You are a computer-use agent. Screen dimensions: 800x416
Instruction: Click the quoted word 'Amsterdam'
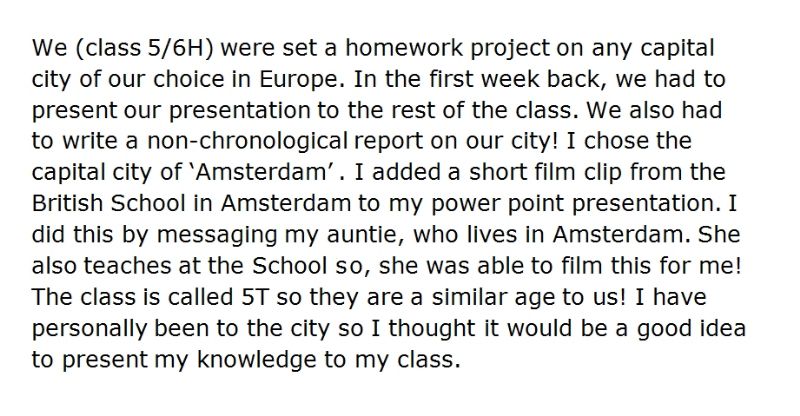pos(261,172)
